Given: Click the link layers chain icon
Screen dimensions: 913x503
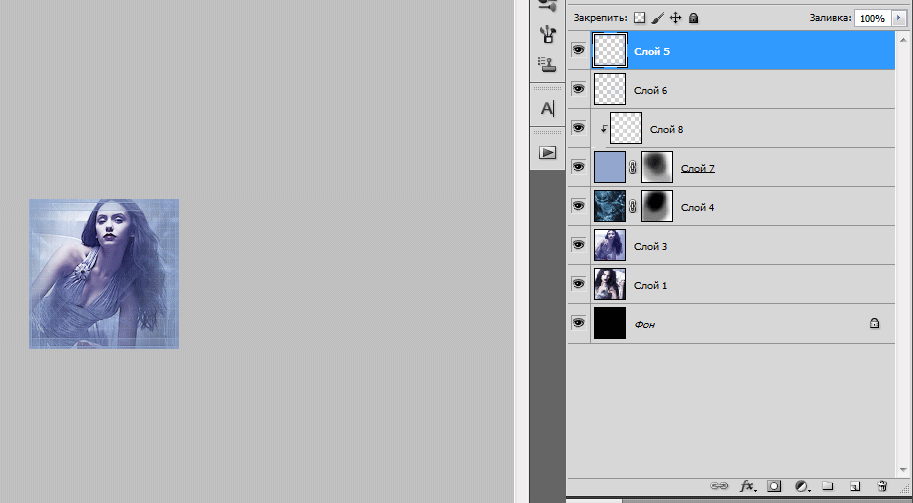Looking at the screenshot, I should 719,486.
